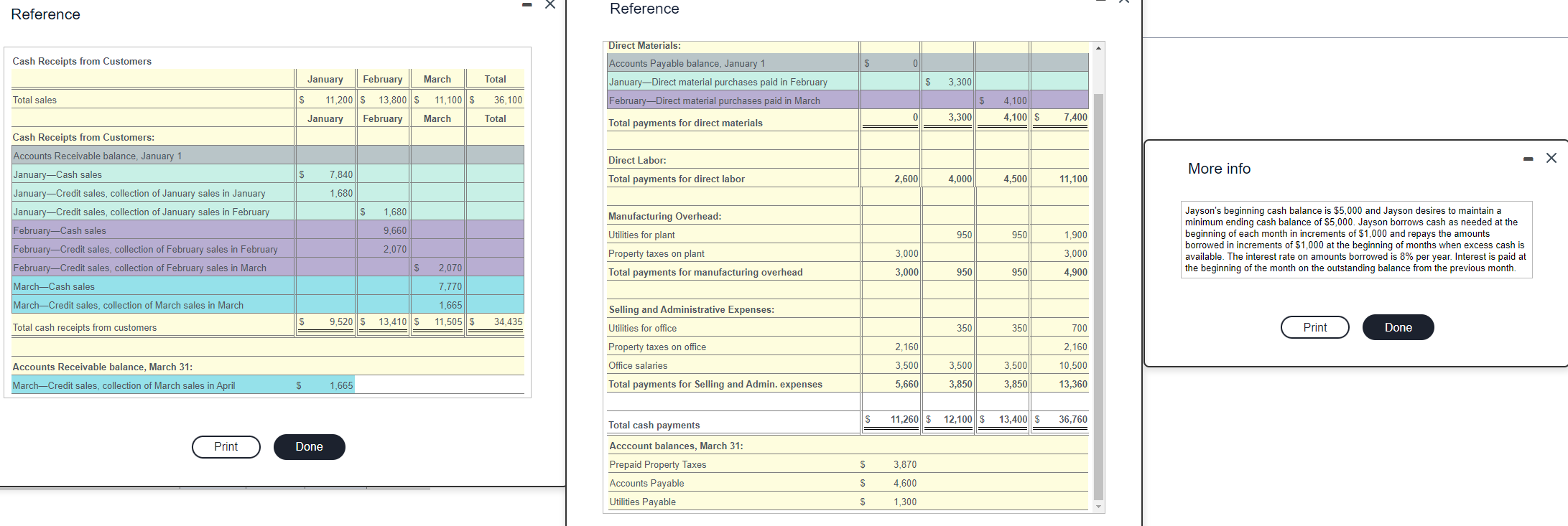
Task: Close the More info dialog
Action: [1551, 158]
